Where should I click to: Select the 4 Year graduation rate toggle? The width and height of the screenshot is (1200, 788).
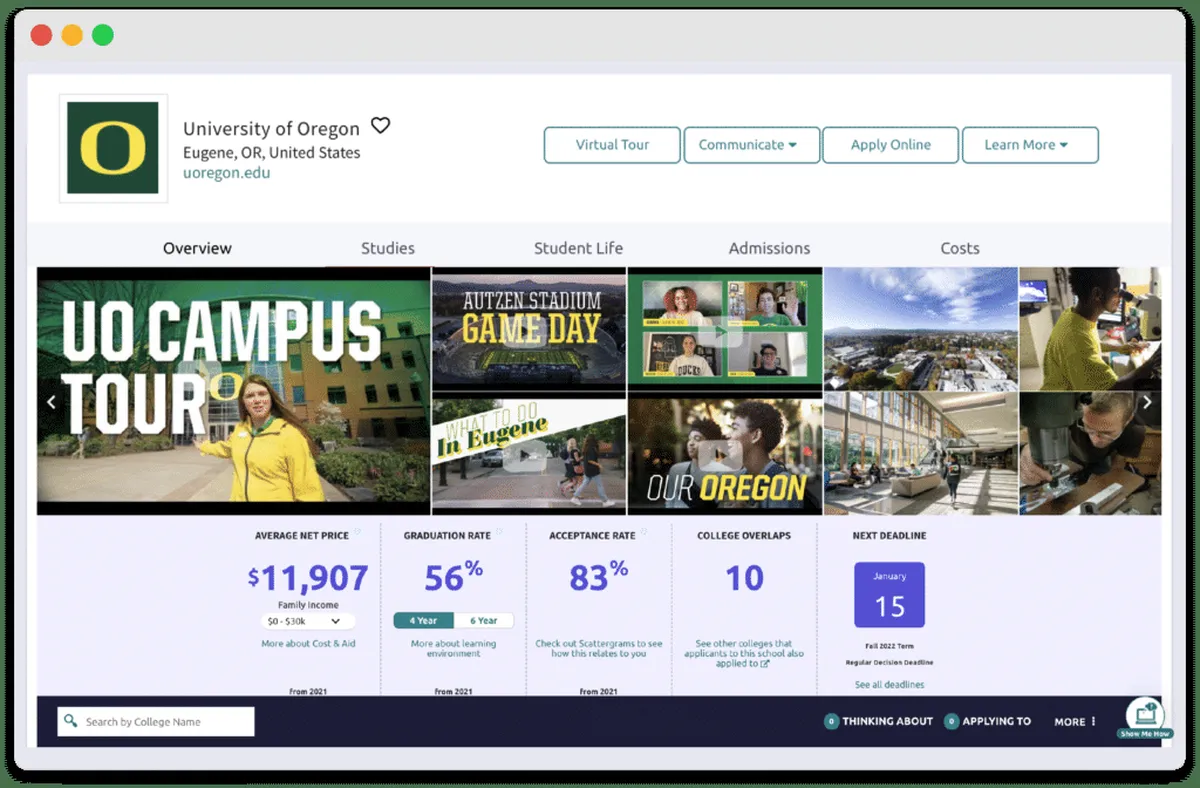pyautogui.click(x=423, y=620)
